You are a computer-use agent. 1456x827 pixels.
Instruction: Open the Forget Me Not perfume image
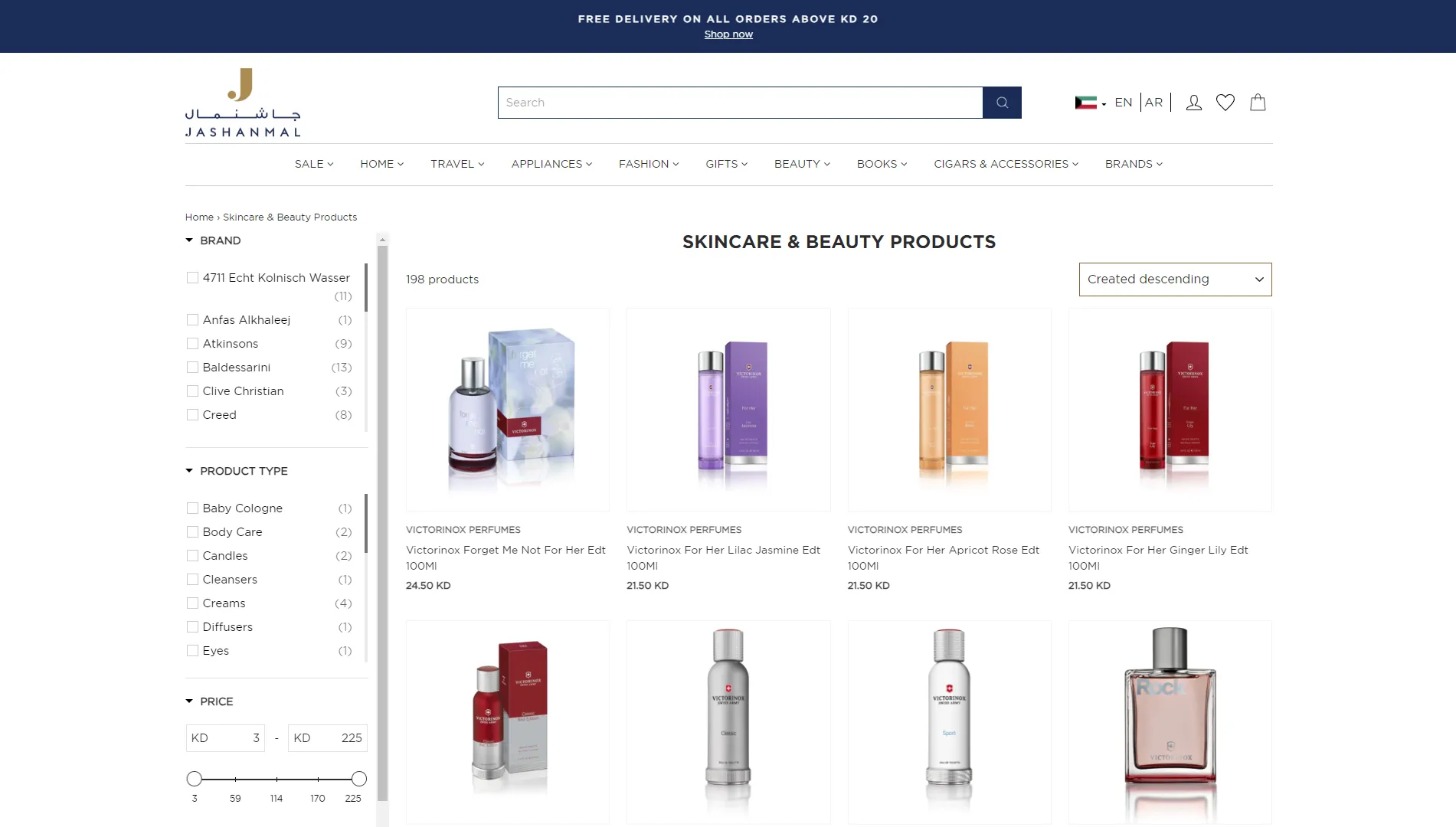(508, 410)
